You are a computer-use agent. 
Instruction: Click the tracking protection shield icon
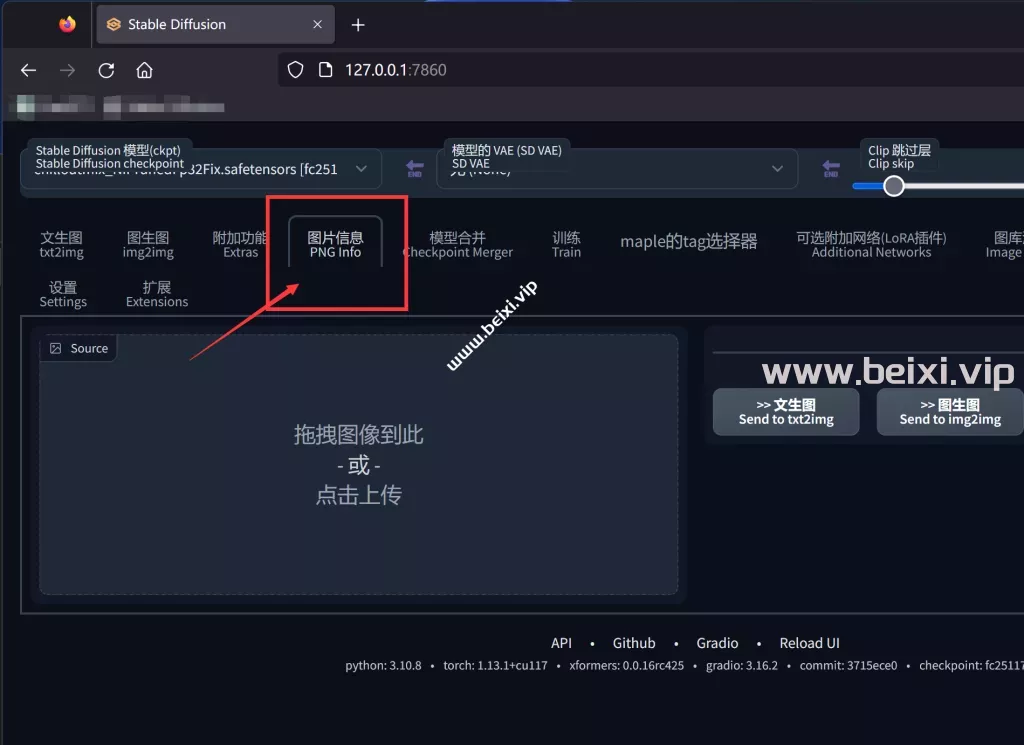tap(295, 70)
